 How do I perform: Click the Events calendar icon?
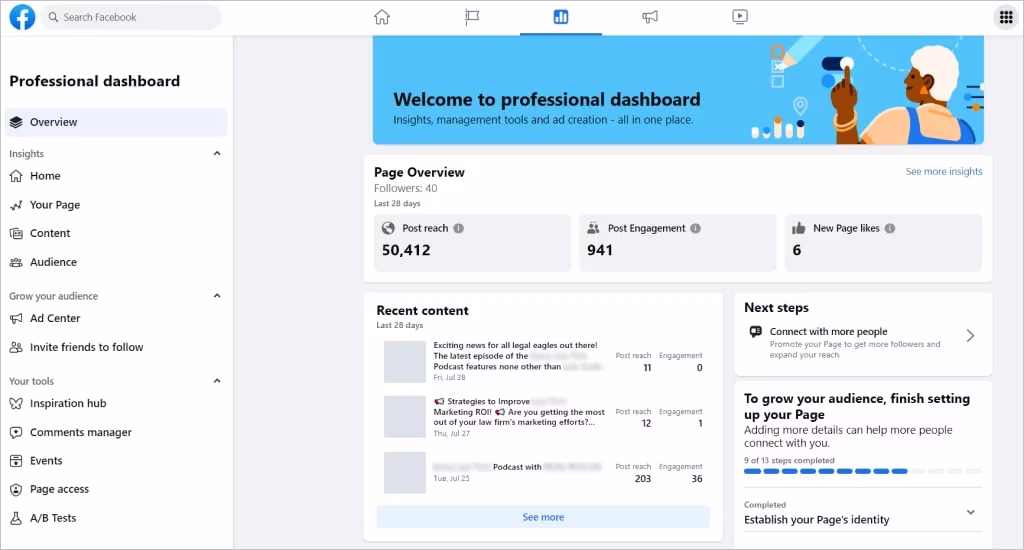16,461
